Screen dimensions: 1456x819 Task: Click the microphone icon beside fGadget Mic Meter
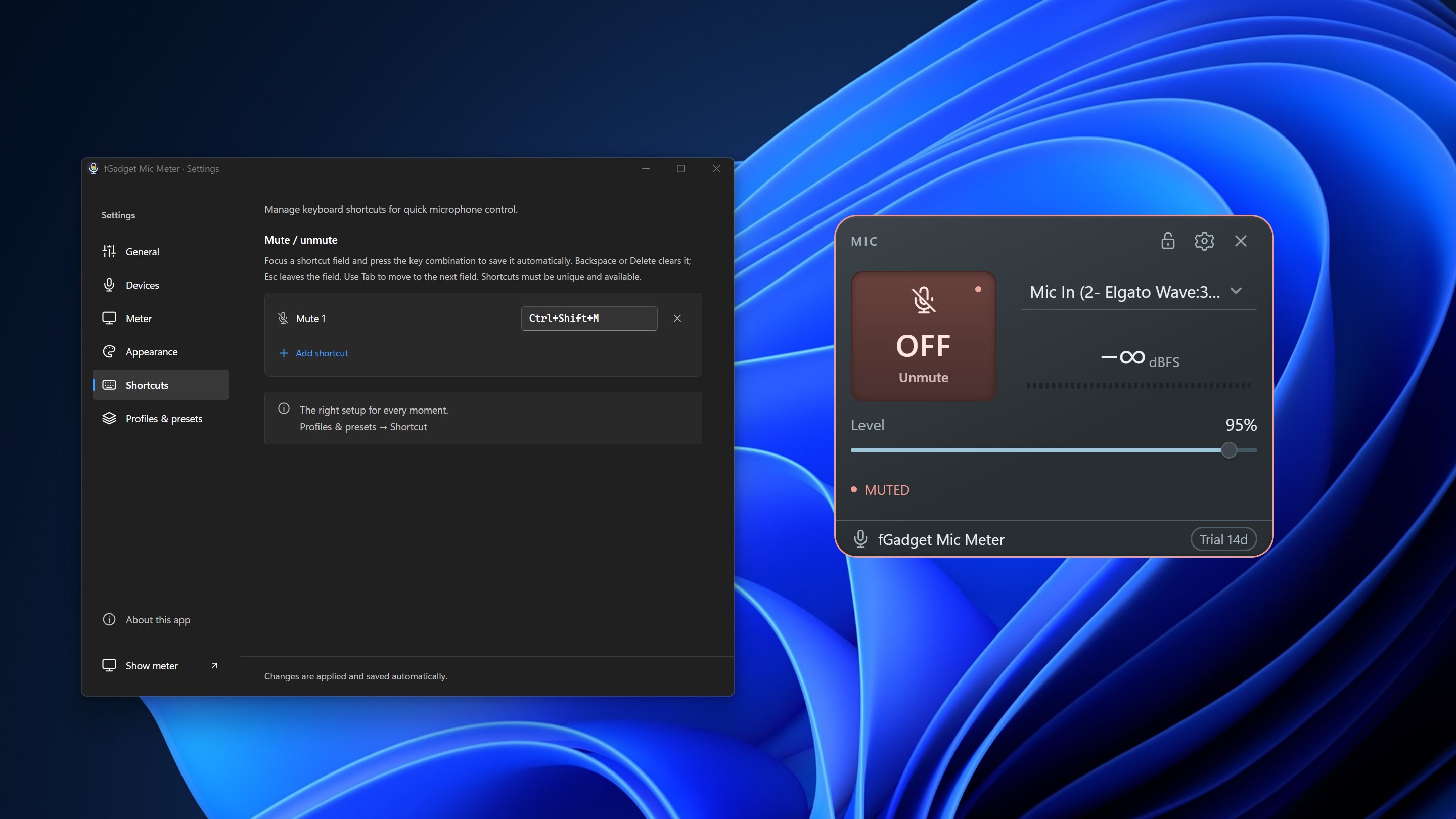pos(860,539)
